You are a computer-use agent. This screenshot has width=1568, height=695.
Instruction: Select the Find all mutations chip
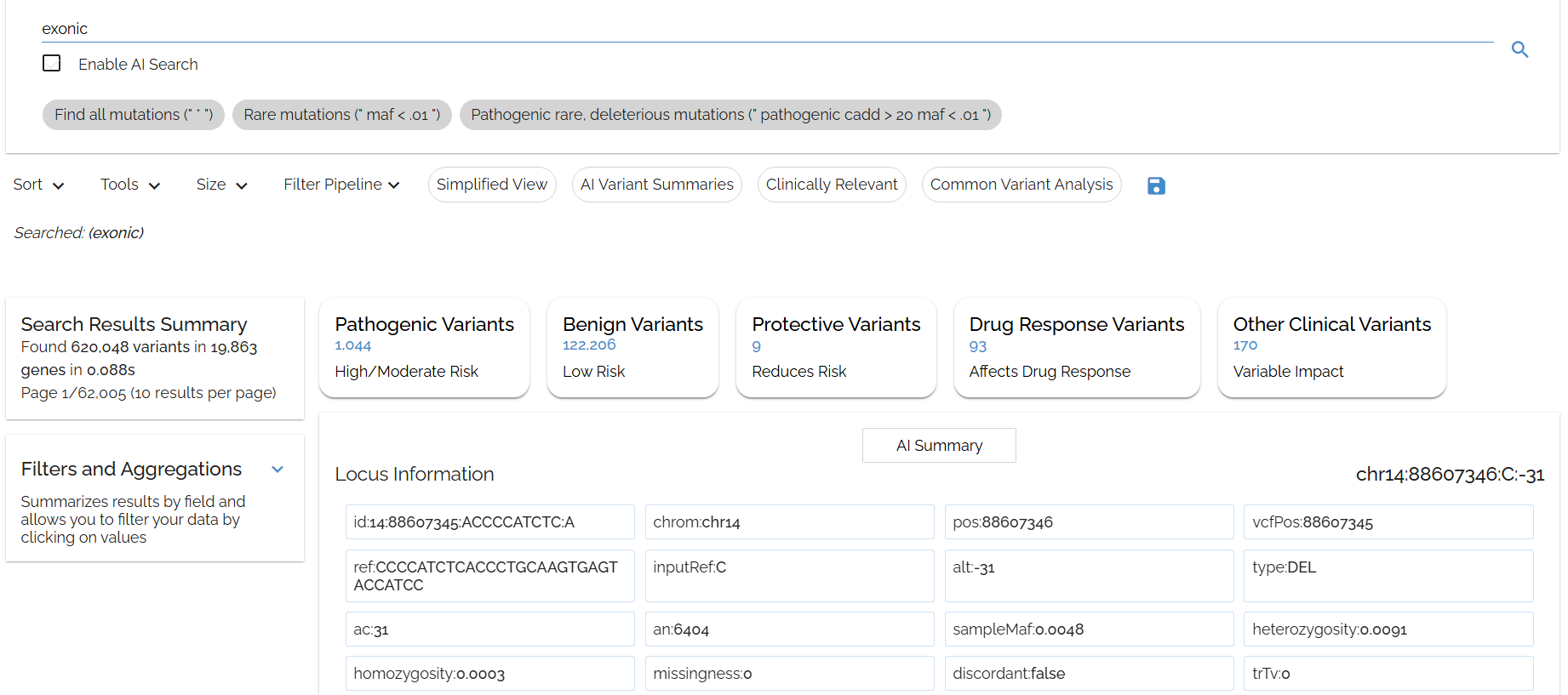coord(134,115)
